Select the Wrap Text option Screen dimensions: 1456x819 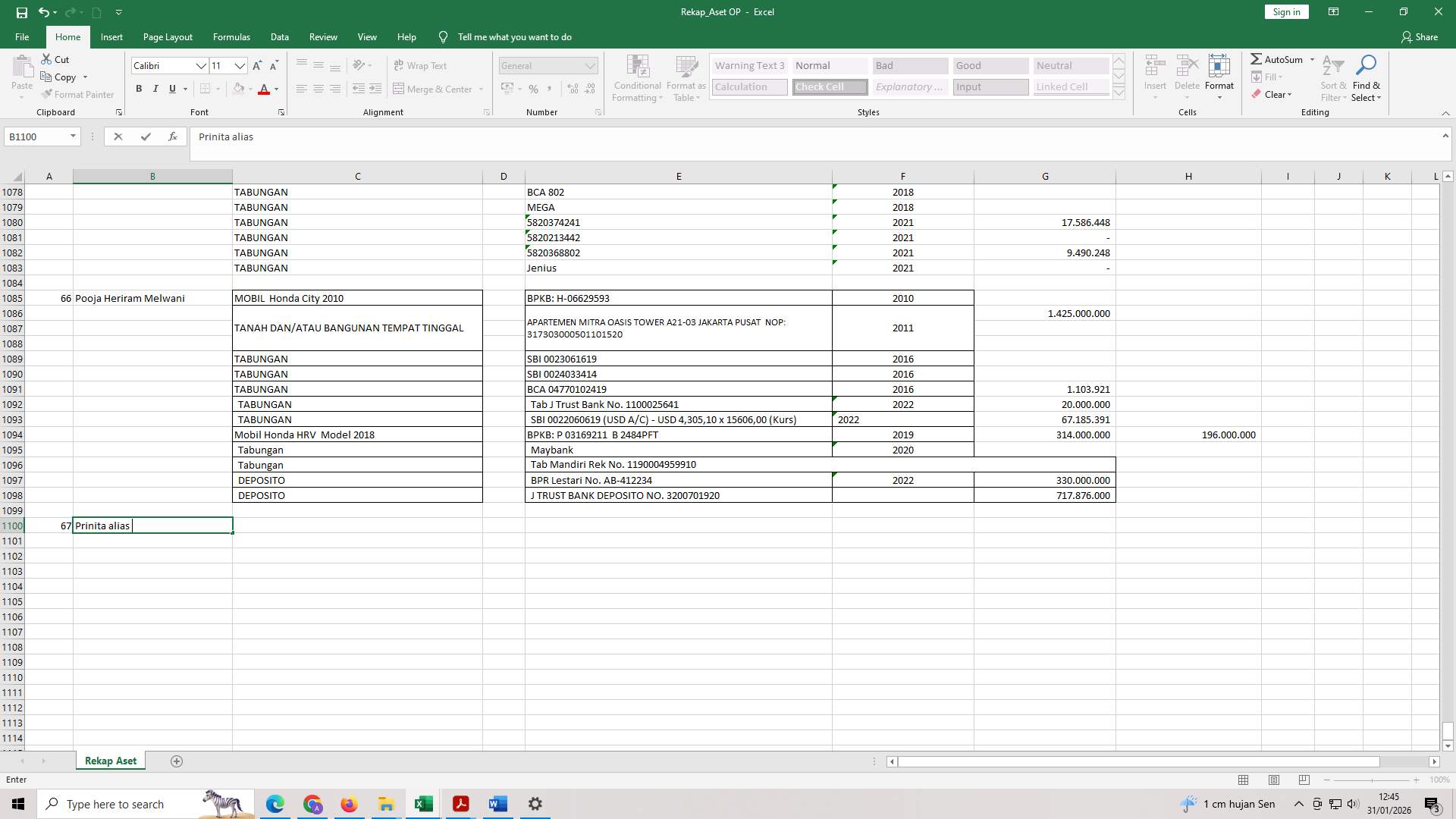click(422, 65)
